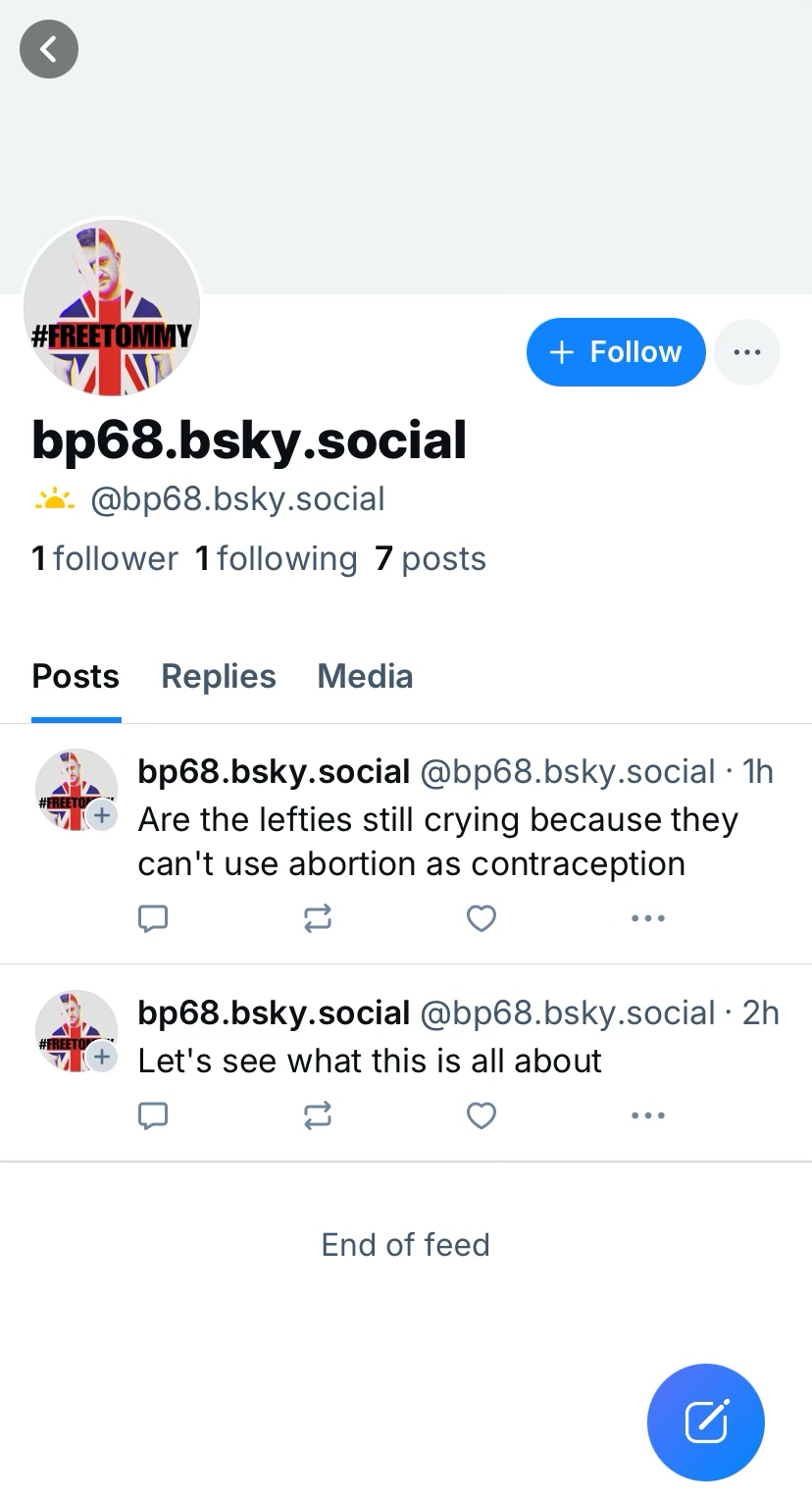The height and width of the screenshot is (1503, 812).
Task: Like the abortion contraception post
Action: (481, 918)
